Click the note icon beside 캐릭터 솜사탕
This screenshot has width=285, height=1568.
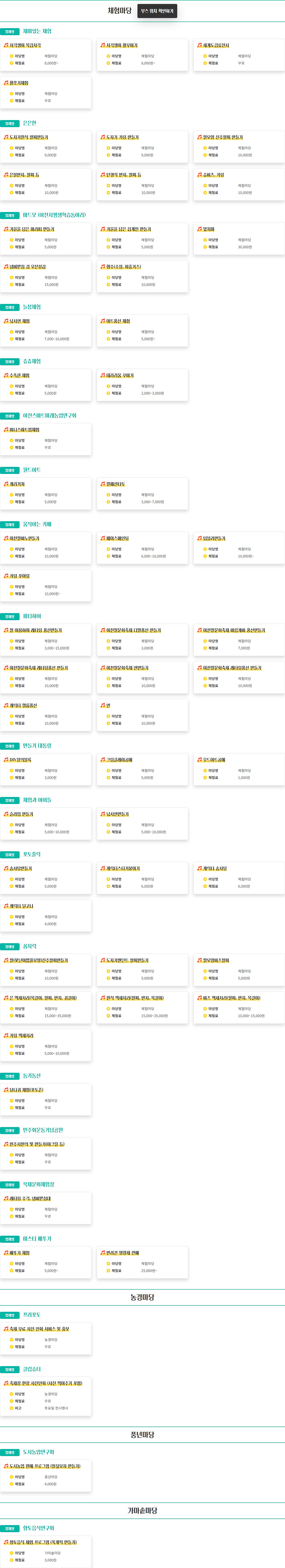coord(200,869)
